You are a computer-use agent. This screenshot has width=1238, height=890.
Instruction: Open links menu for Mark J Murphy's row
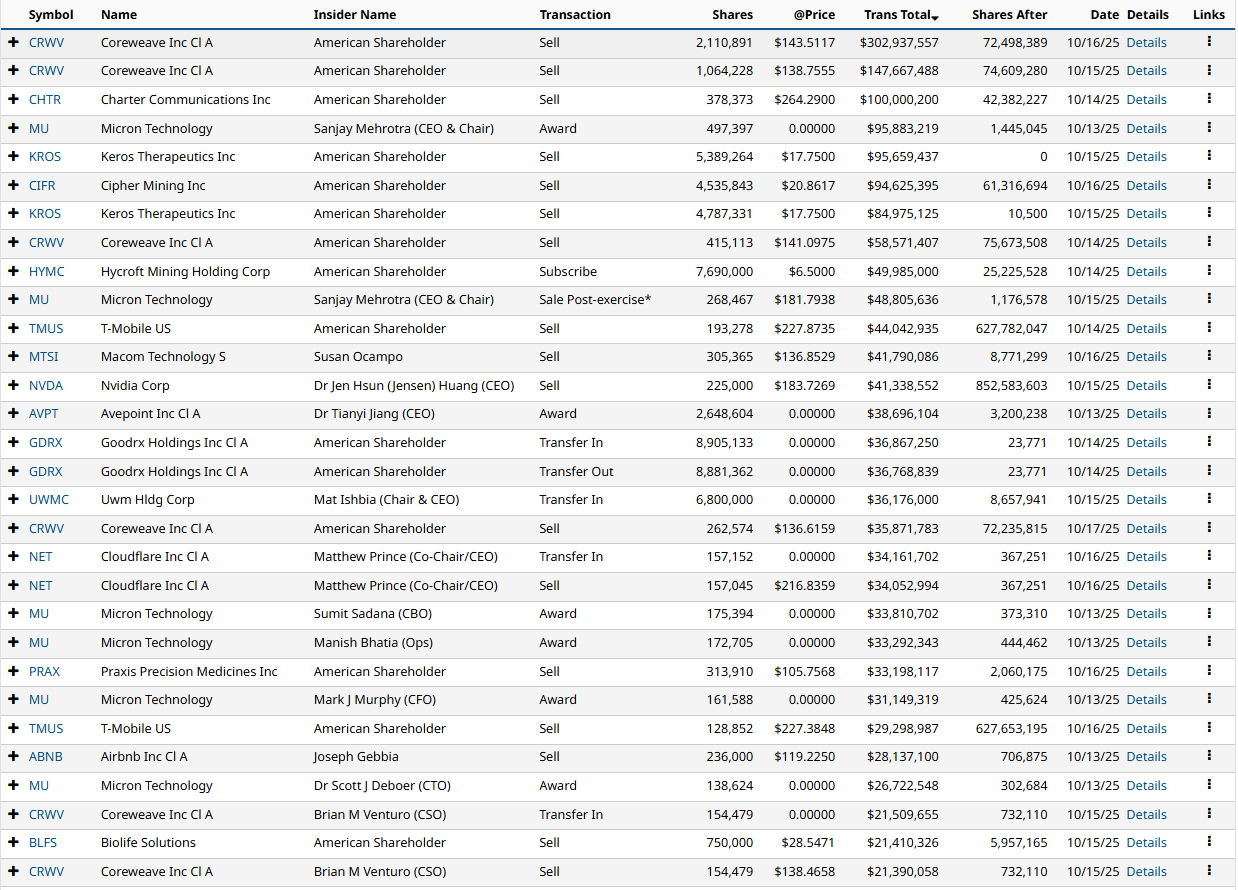(1209, 699)
